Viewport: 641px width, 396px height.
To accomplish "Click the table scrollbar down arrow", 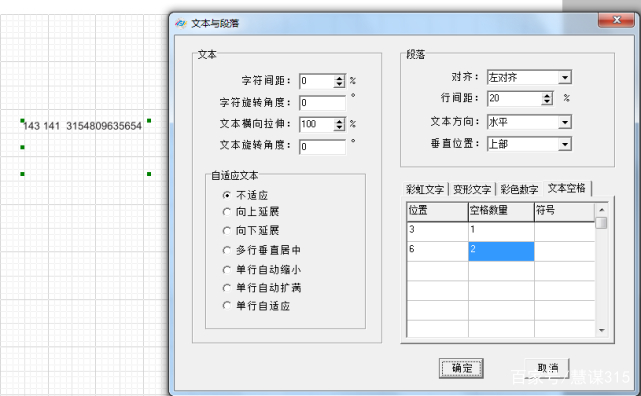I will coord(601,330).
